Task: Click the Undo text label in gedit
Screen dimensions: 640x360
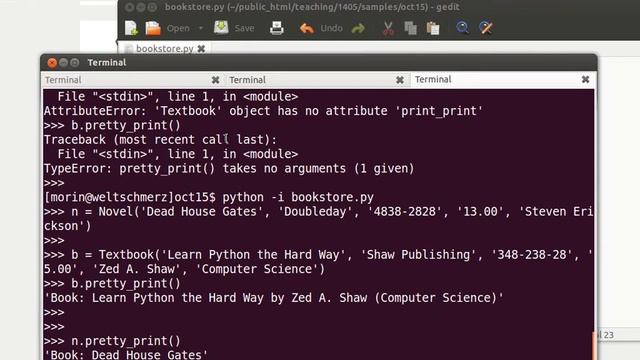Action: click(331, 28)
